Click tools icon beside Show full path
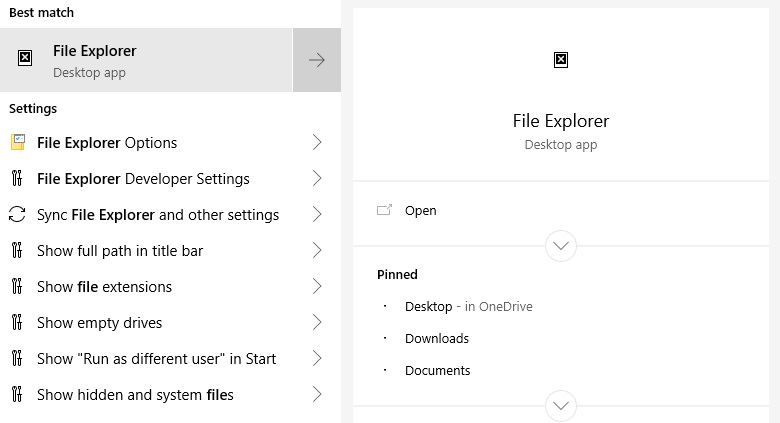 17,250
